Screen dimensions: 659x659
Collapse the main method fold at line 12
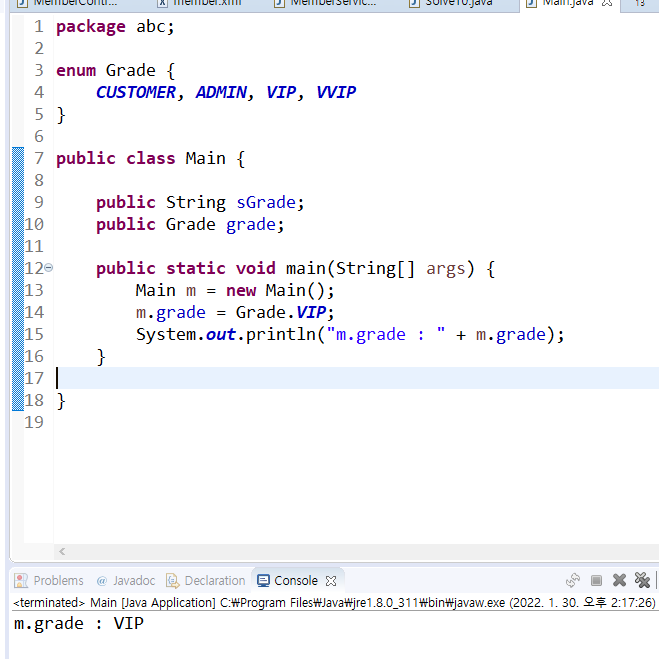pos(49,268)
